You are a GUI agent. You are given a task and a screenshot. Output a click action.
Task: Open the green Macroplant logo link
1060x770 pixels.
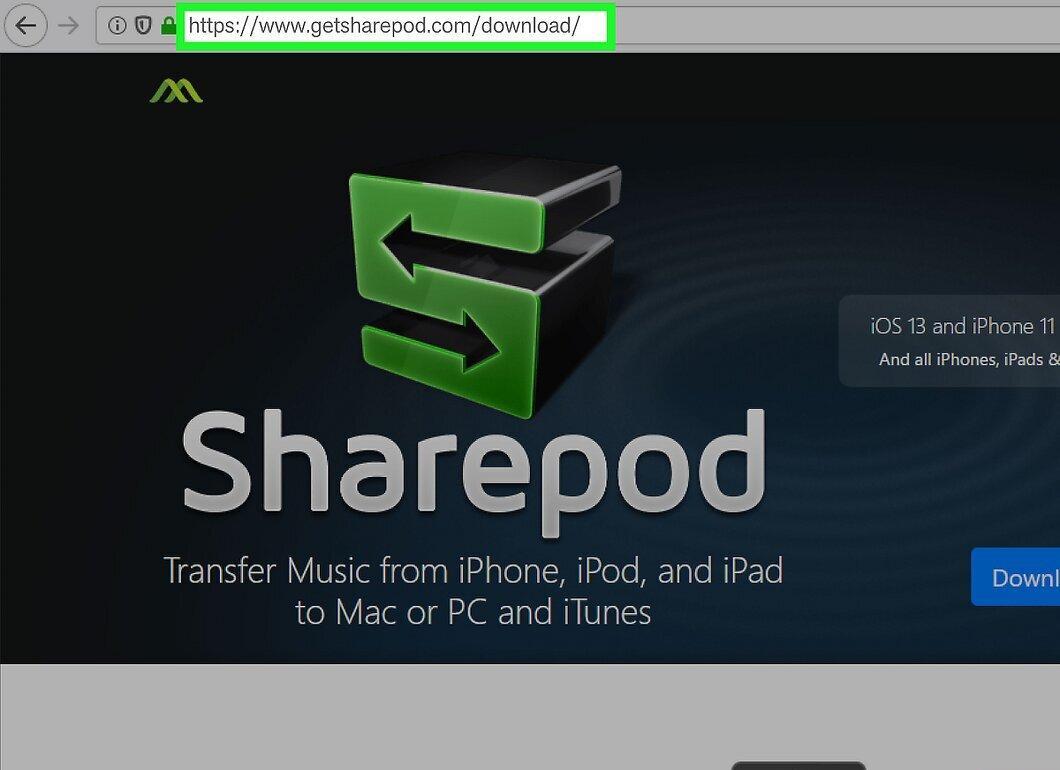coord(176,91)
